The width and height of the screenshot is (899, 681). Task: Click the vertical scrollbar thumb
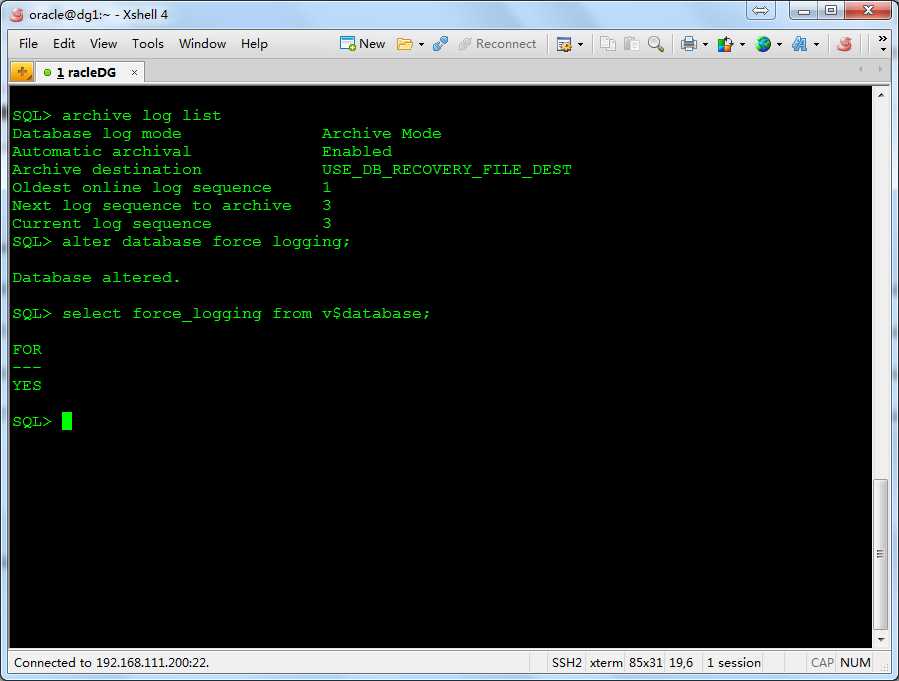881,554
